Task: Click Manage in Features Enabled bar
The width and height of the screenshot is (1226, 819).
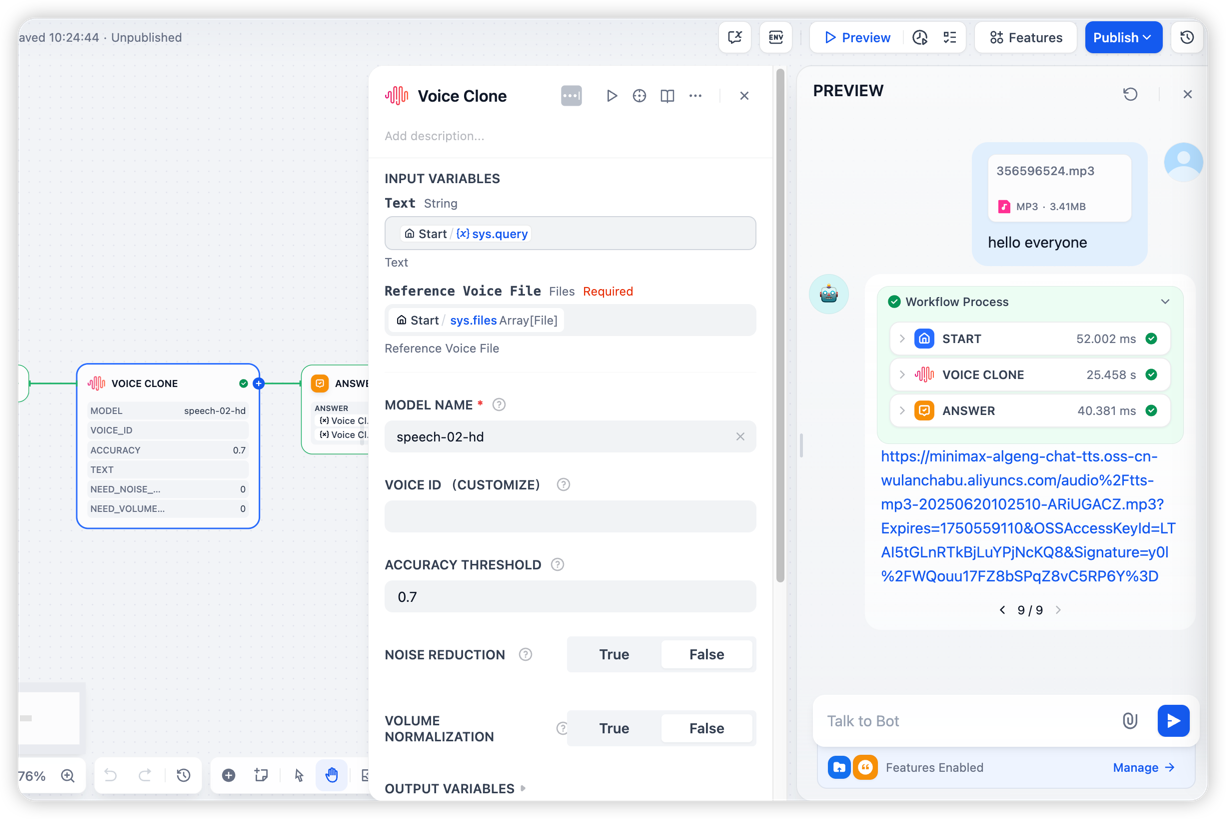Action: 1143,768
